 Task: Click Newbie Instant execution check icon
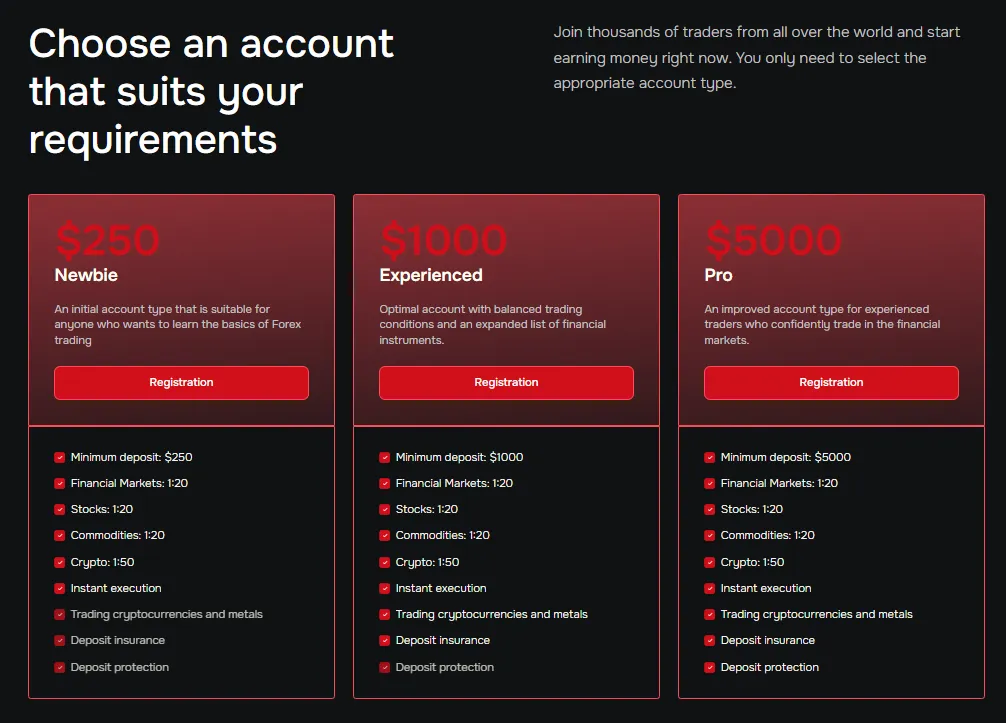pyautogui.click(x=60, y=589)
